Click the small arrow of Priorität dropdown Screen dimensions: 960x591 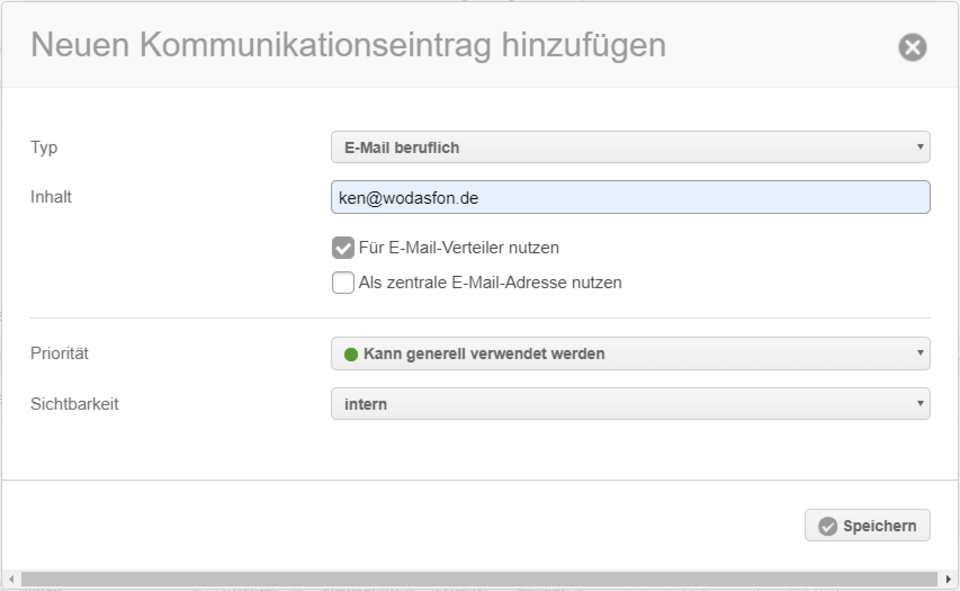click(920, 353)
